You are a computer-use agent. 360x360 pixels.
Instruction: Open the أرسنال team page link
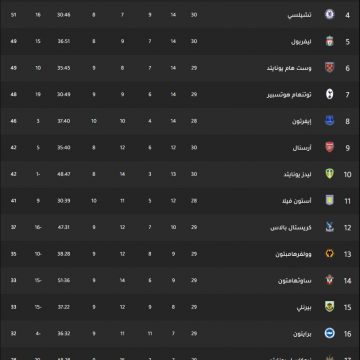tap(302, 148)
